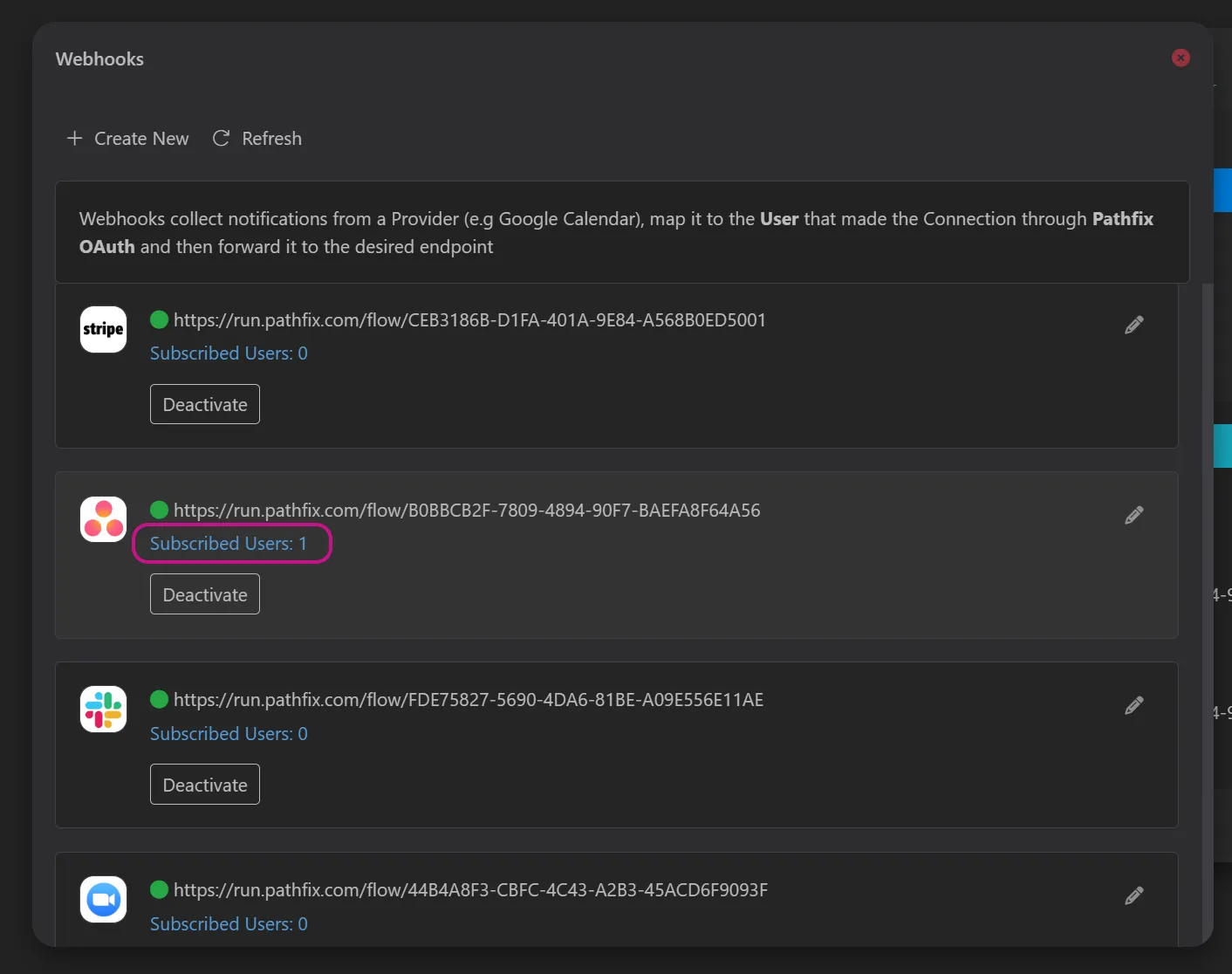
Task: Click the Zoom provider logo
Action: (103, 899)
